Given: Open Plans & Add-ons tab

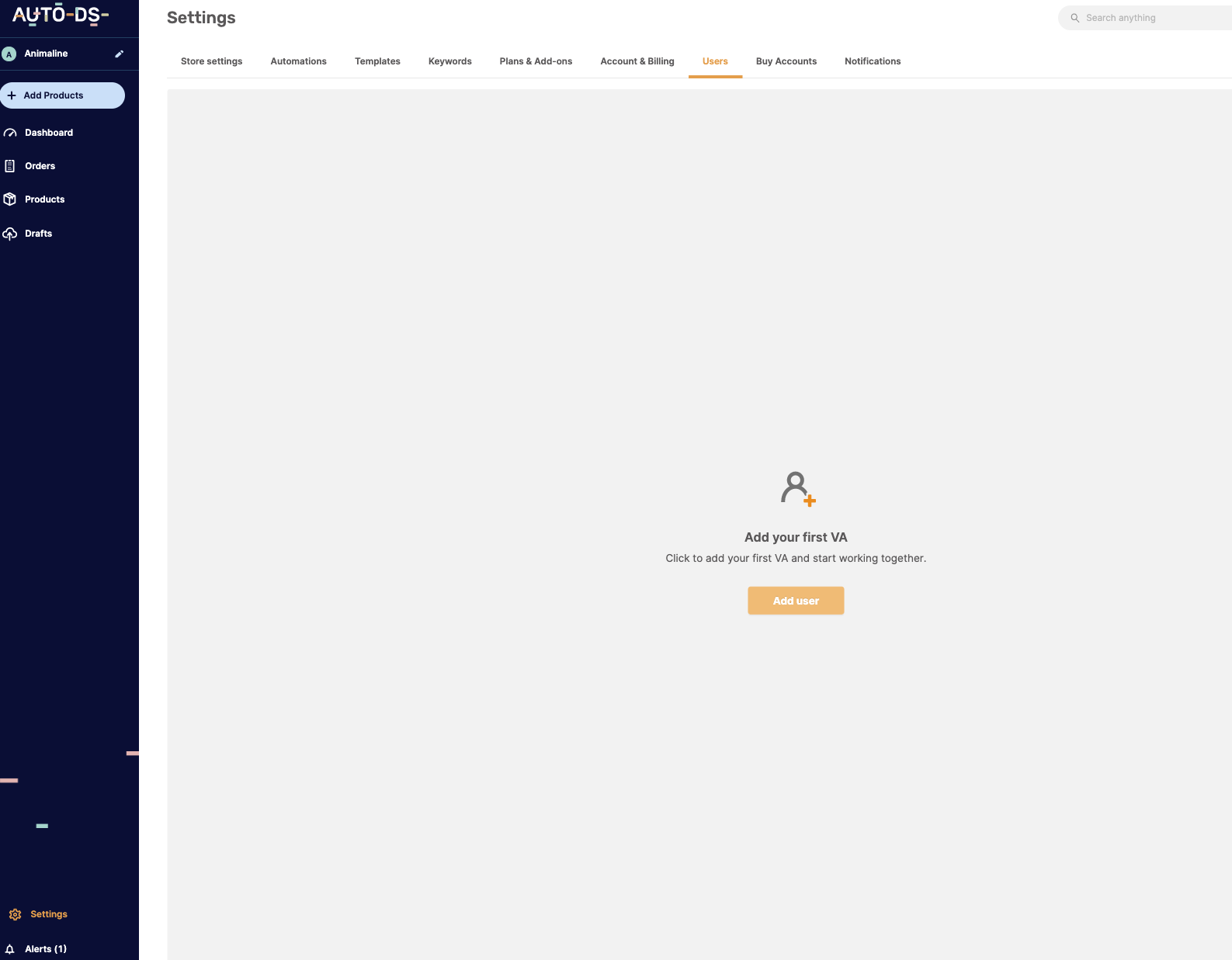Looking at the screenshot, I should click(536, 61).
